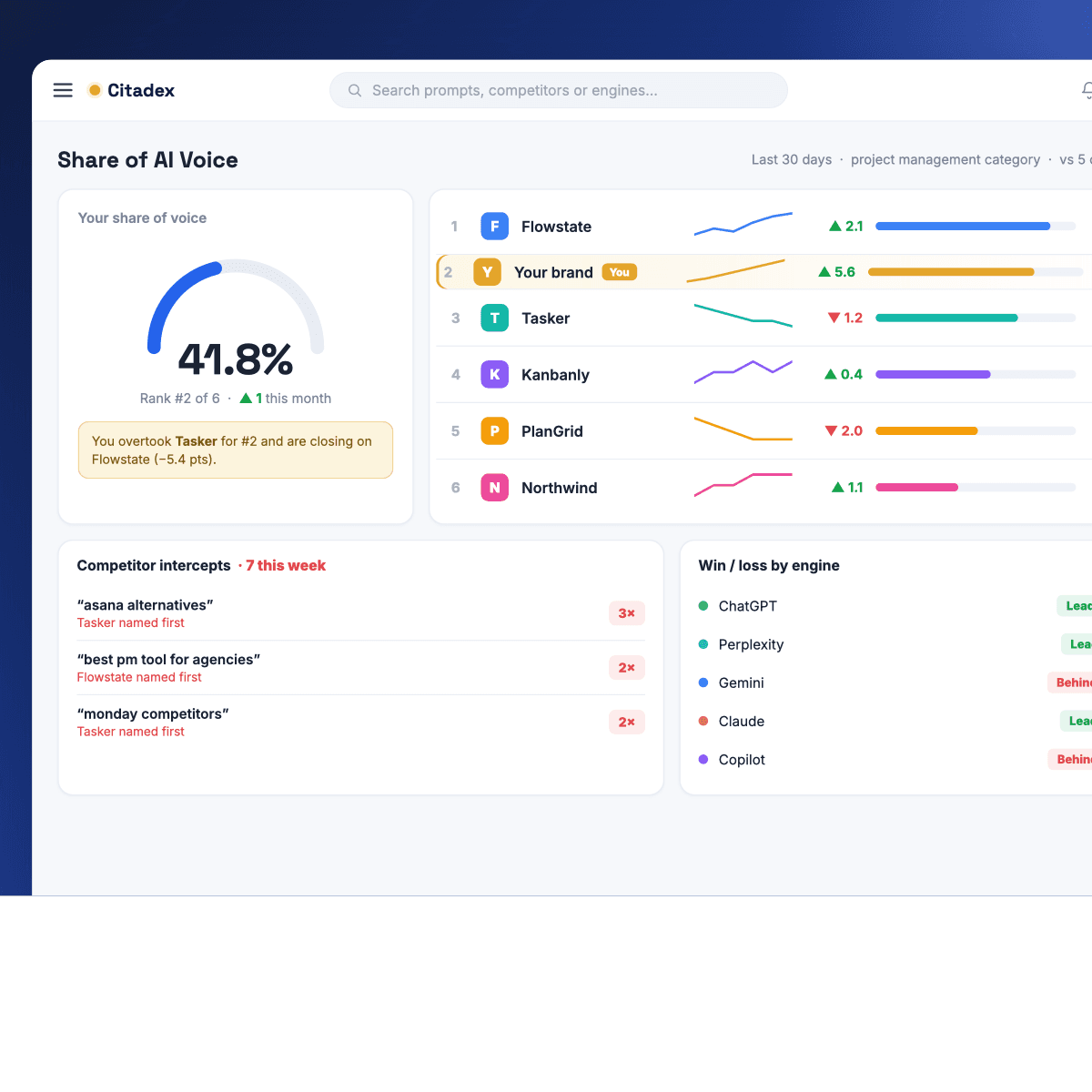Click the Gemini Behind status badge
This screenshot has width=1092, height=1092.
coord(1070,682)
